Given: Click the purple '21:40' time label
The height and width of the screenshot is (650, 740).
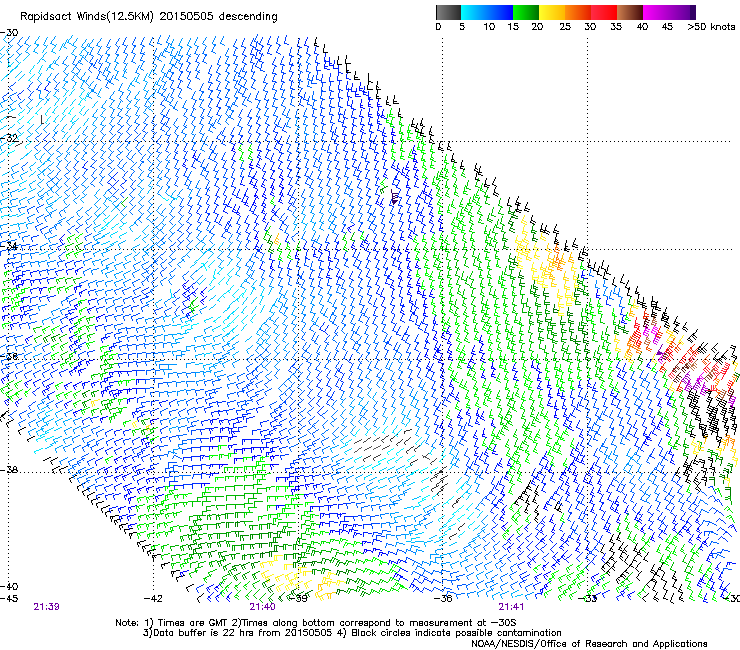Looking at the screenshot, I should (x=262, y=607).
